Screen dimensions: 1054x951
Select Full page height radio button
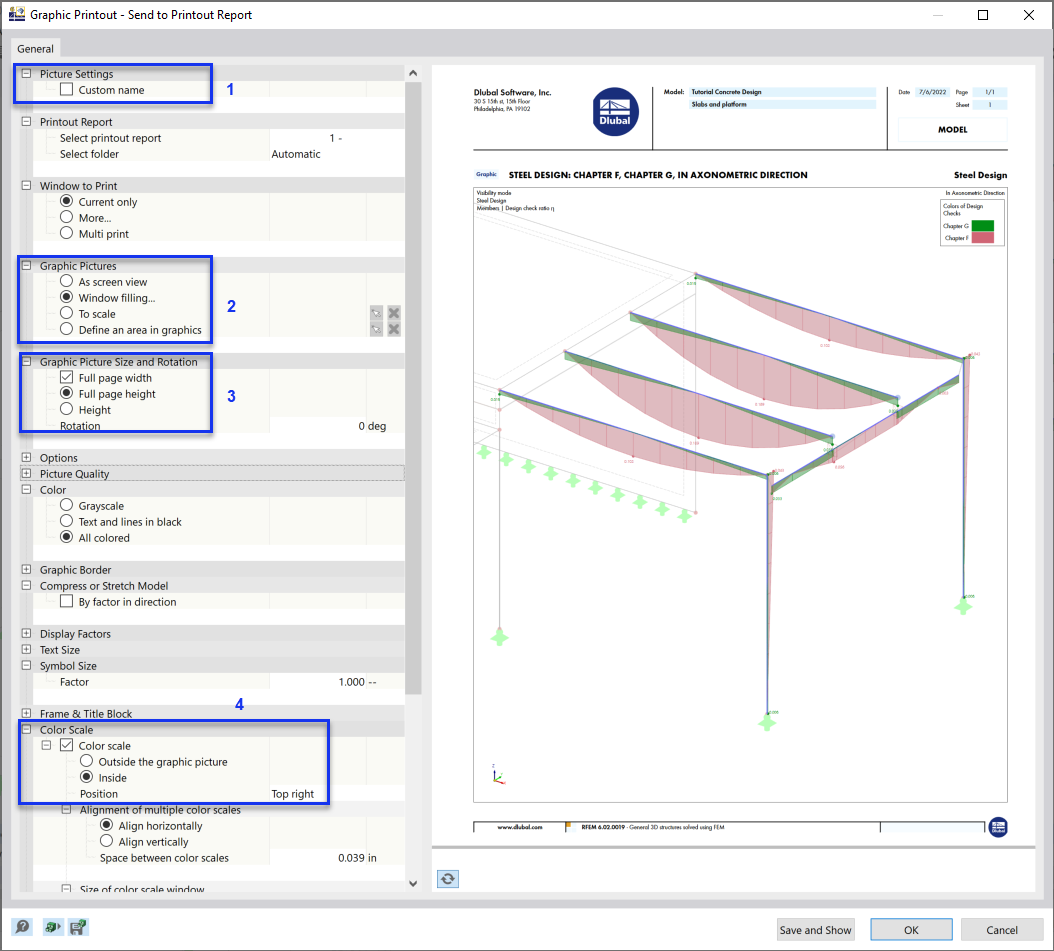pos(67,393)
